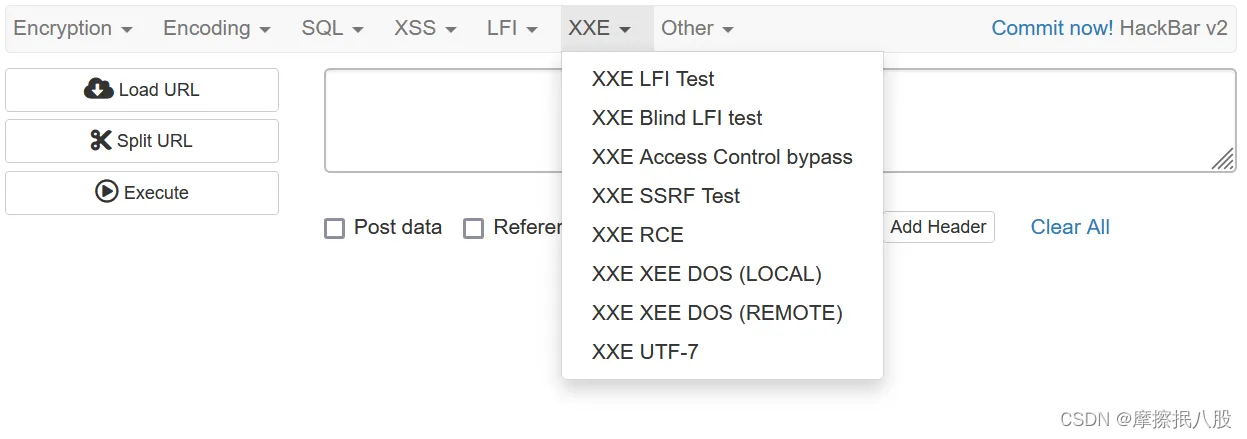The image size is (1247, 439).
Task: Click the scissors icon on Split URL
Action: [x=101, y=140]
